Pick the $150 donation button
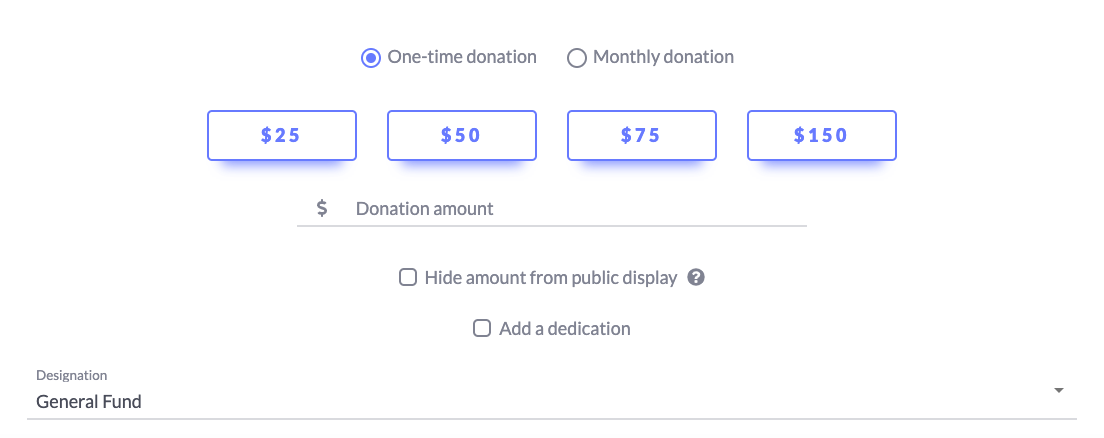This screenshot has width=1104, height=438. point(822,135)
